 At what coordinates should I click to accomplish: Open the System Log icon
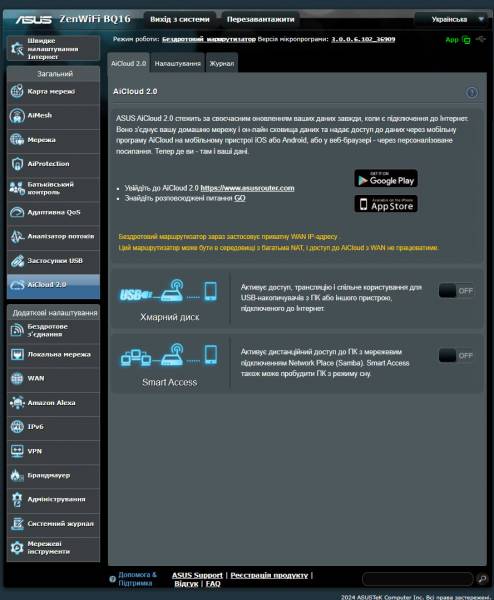17,523
